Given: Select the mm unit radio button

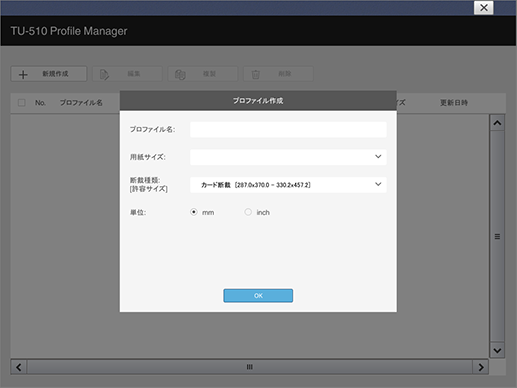Looking at the screenshot, I should coord(194,212).
